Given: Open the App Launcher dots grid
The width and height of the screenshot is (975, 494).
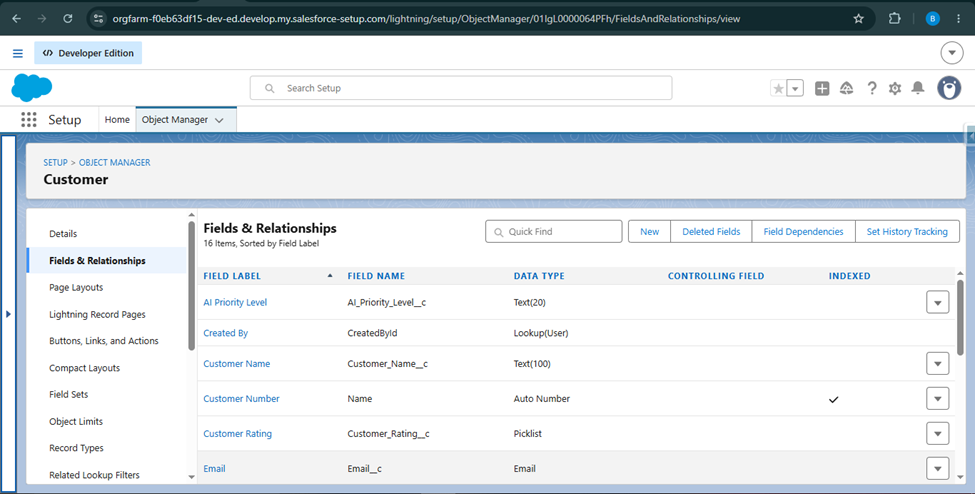Looking at the screenshot, I should 29,119.
